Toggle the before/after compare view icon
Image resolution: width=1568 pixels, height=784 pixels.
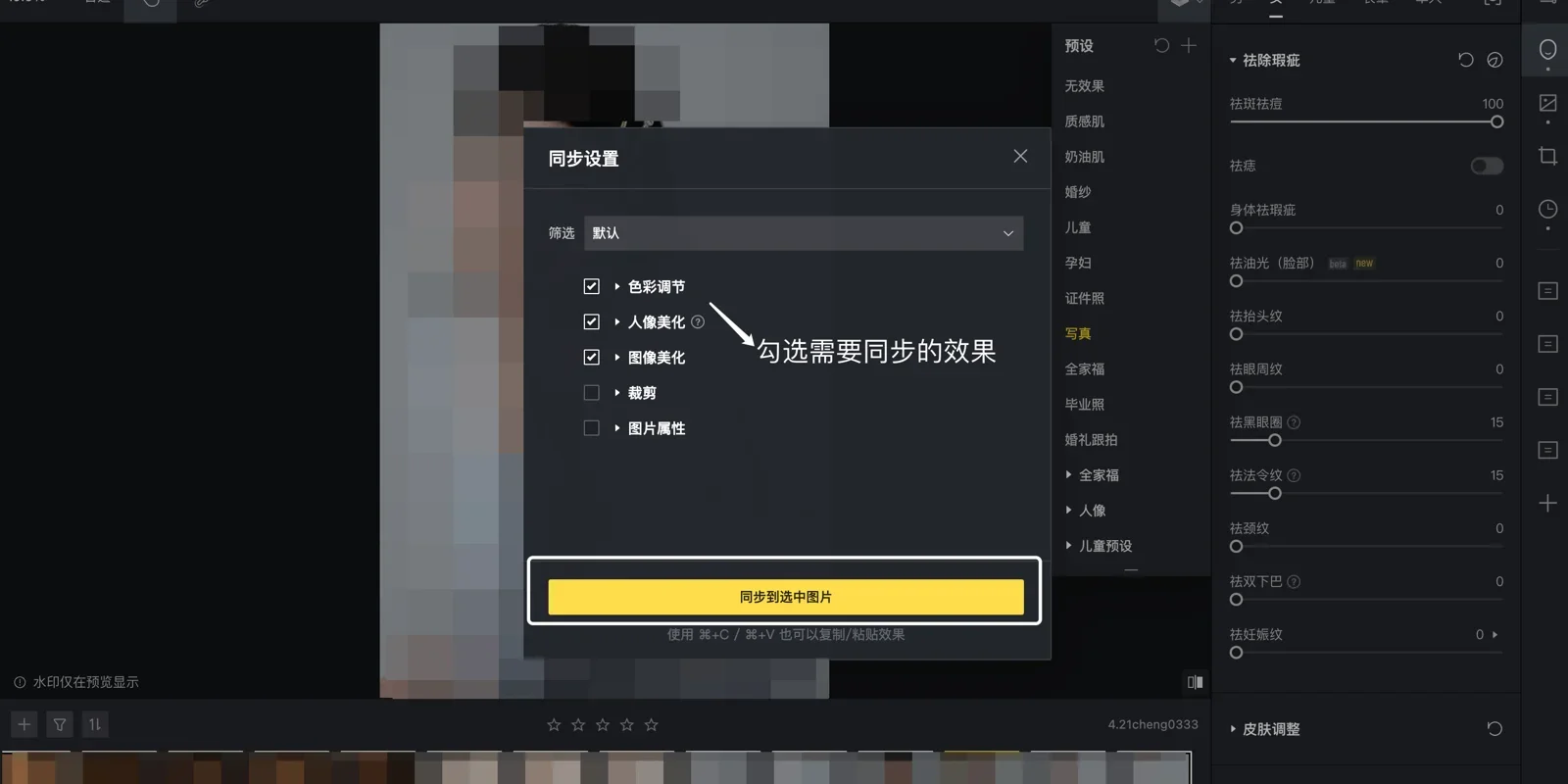(x=1195, y=682)
